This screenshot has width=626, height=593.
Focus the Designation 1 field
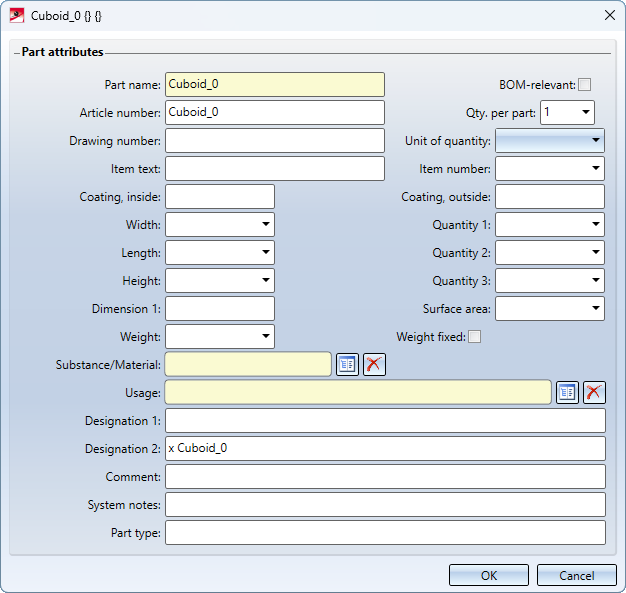(x=385, y=420)
